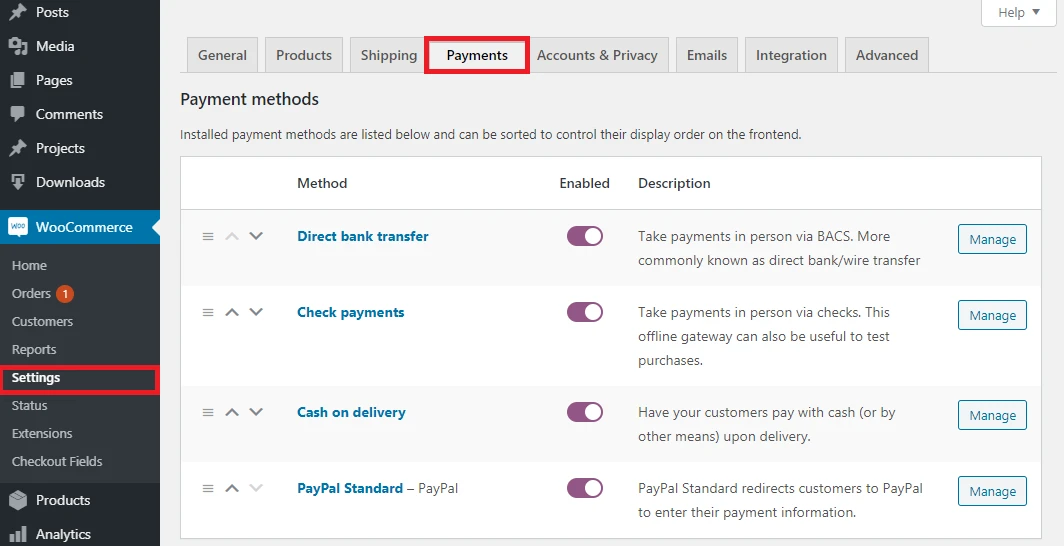The height and width of the screenshot is (546, 1064).
Task: Click Manage button for Cash on delivery
Action: [992, 415]
